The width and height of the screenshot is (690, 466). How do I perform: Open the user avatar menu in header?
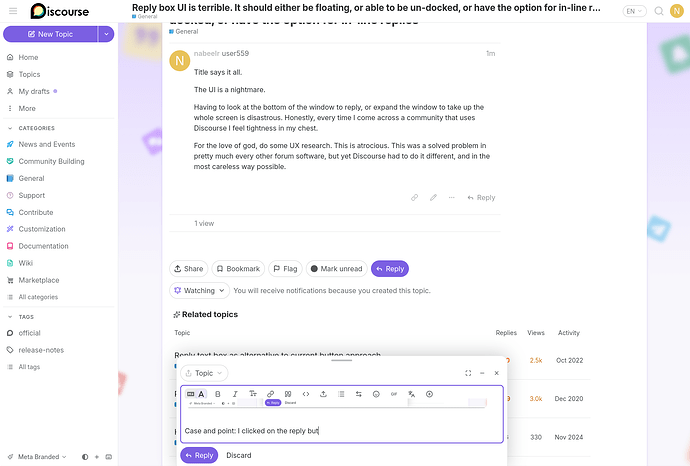coord(676,11)
